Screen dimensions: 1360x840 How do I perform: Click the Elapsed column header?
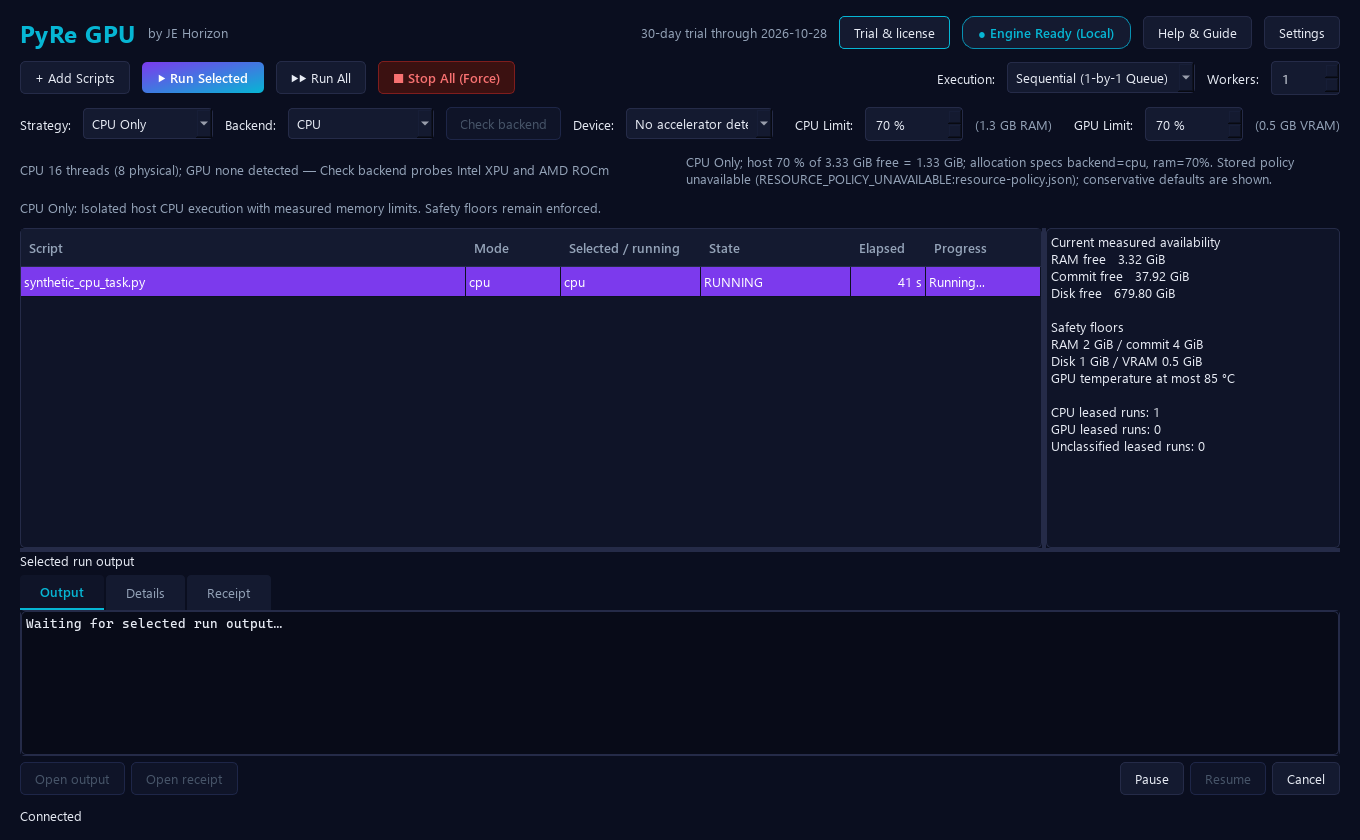tap(888, 248)
